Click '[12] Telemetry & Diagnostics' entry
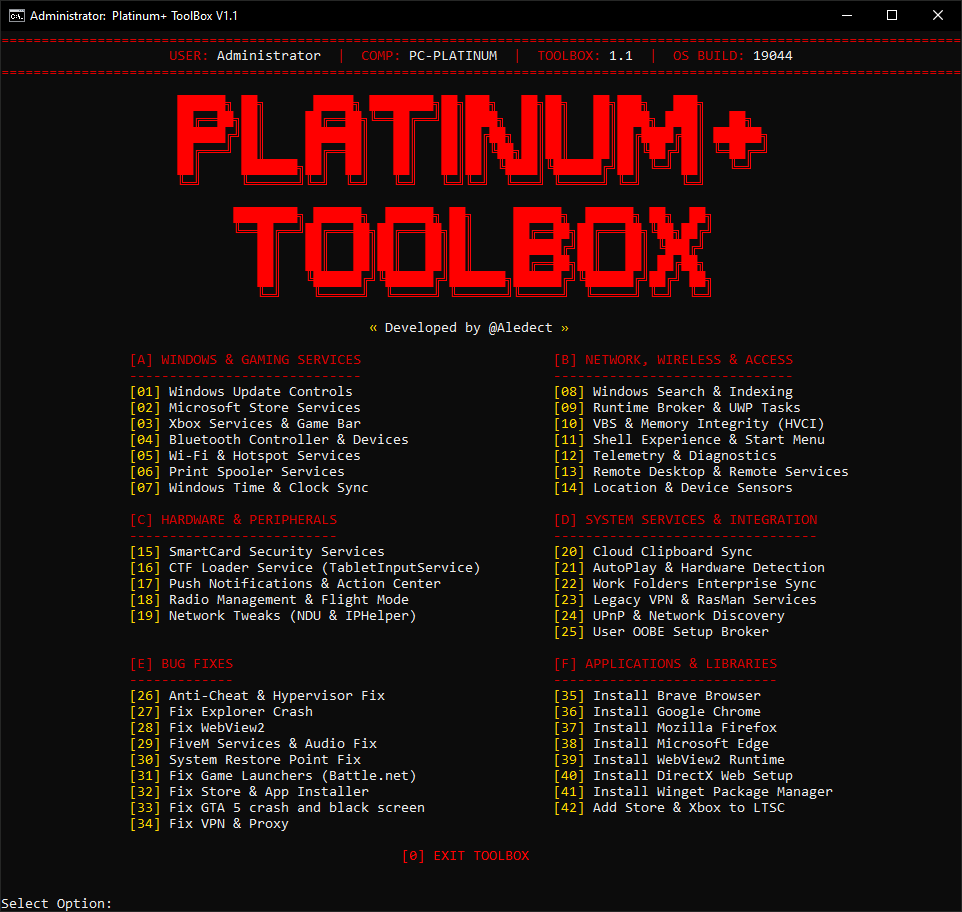The height and width of the screenshot is (912, 962). coord(665,455)
